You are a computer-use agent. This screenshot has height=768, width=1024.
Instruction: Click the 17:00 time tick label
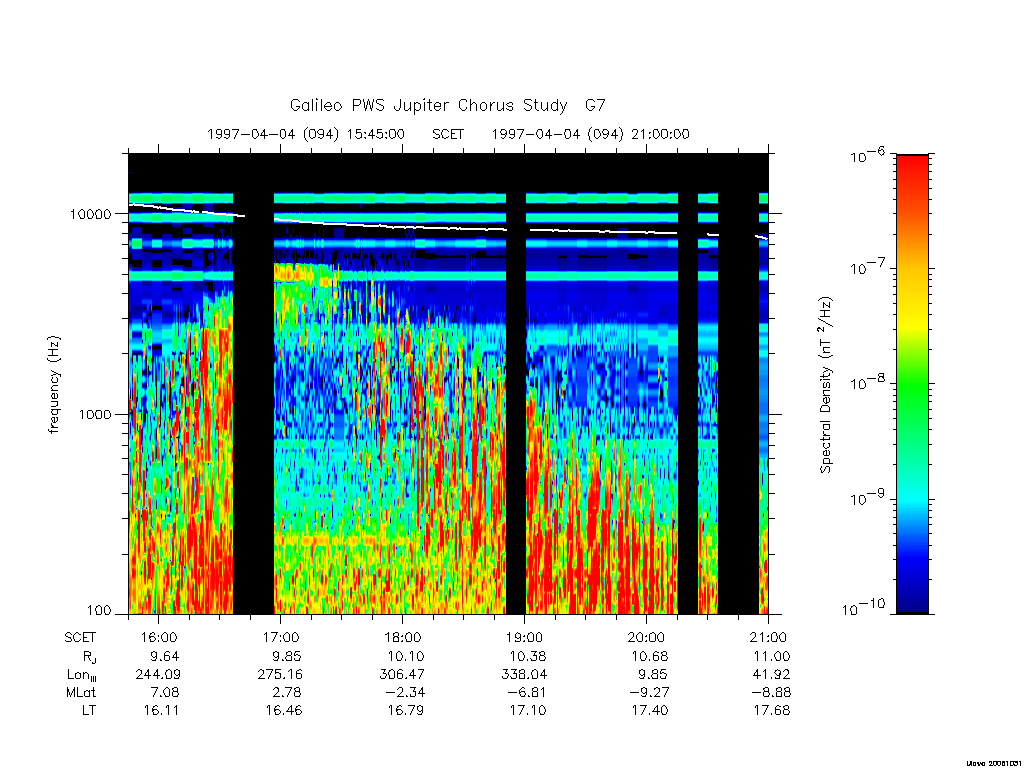click(281, 637)
